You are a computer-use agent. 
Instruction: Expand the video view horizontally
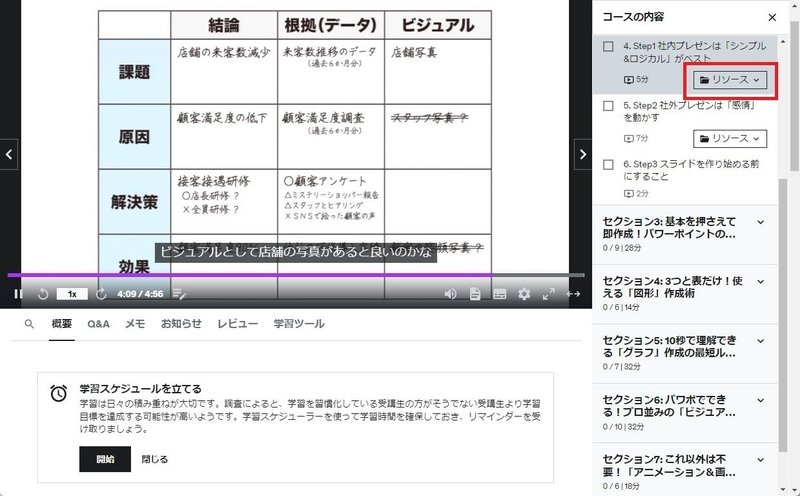click(573, 294)
